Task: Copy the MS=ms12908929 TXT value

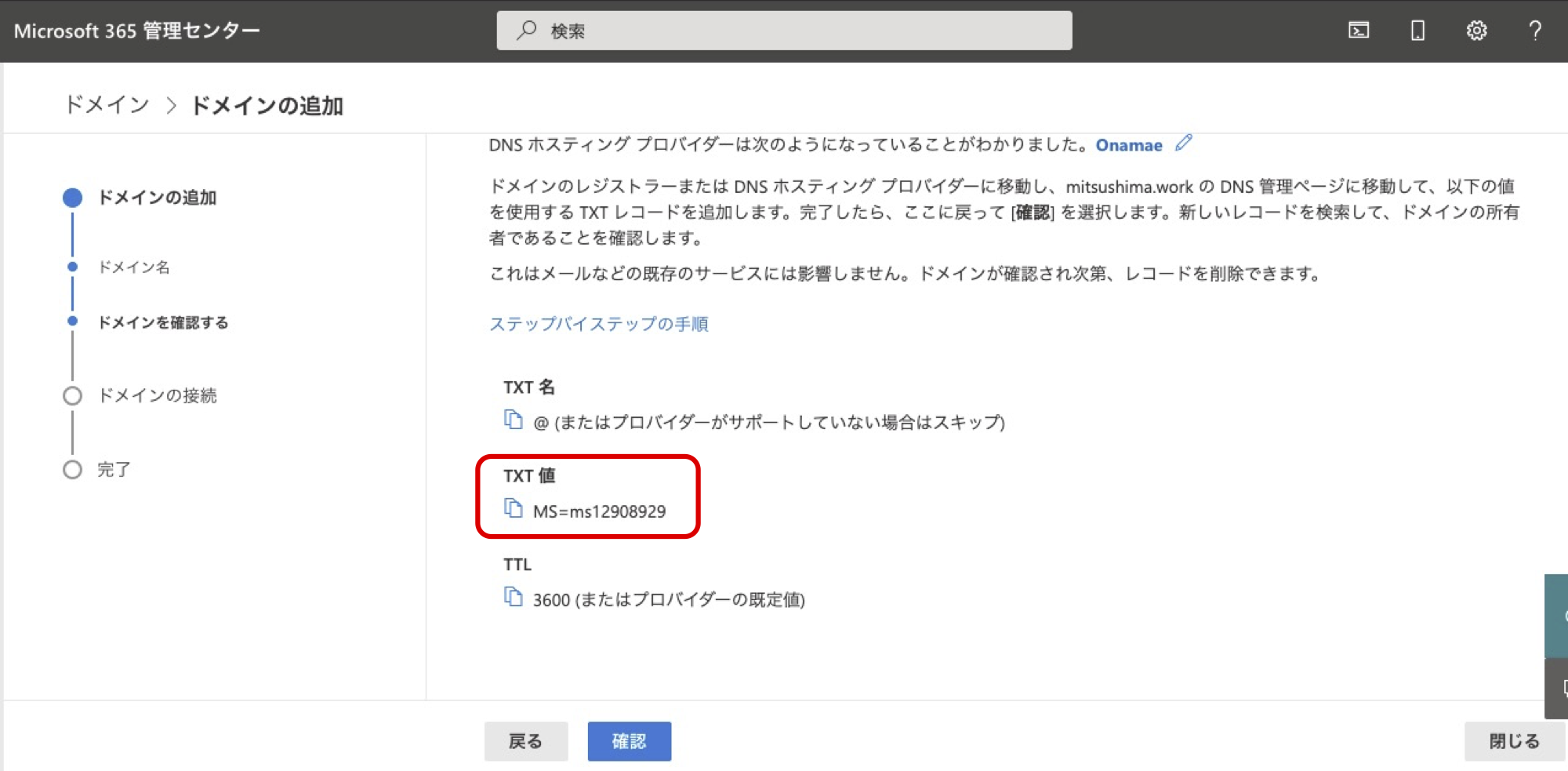Action: click(x=514, y=509)
